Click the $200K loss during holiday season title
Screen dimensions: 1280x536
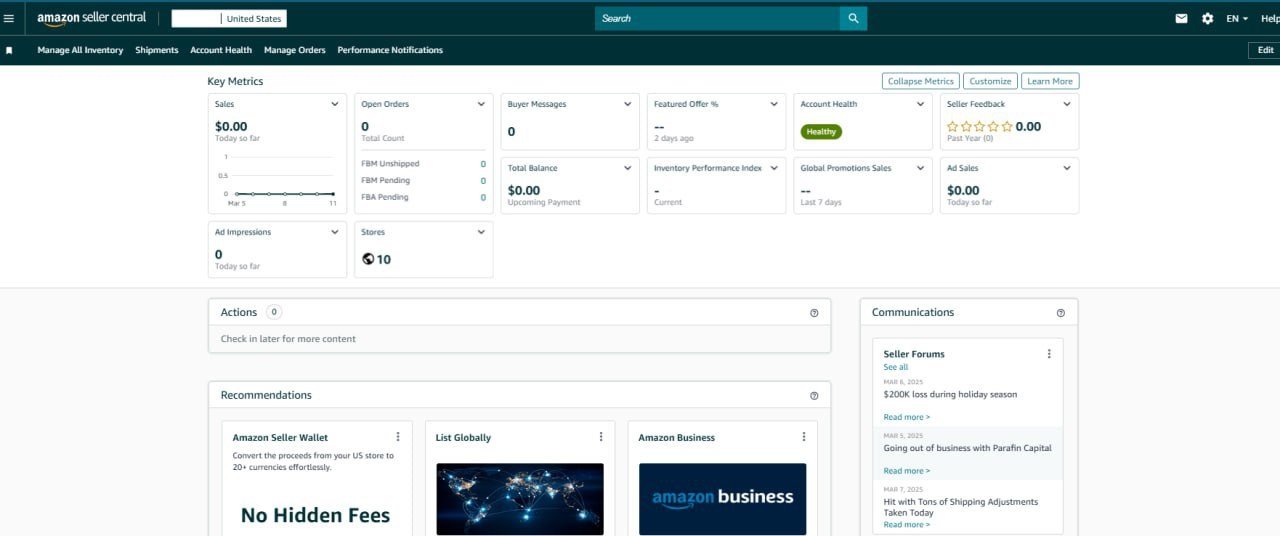click(x=950, y=394)
